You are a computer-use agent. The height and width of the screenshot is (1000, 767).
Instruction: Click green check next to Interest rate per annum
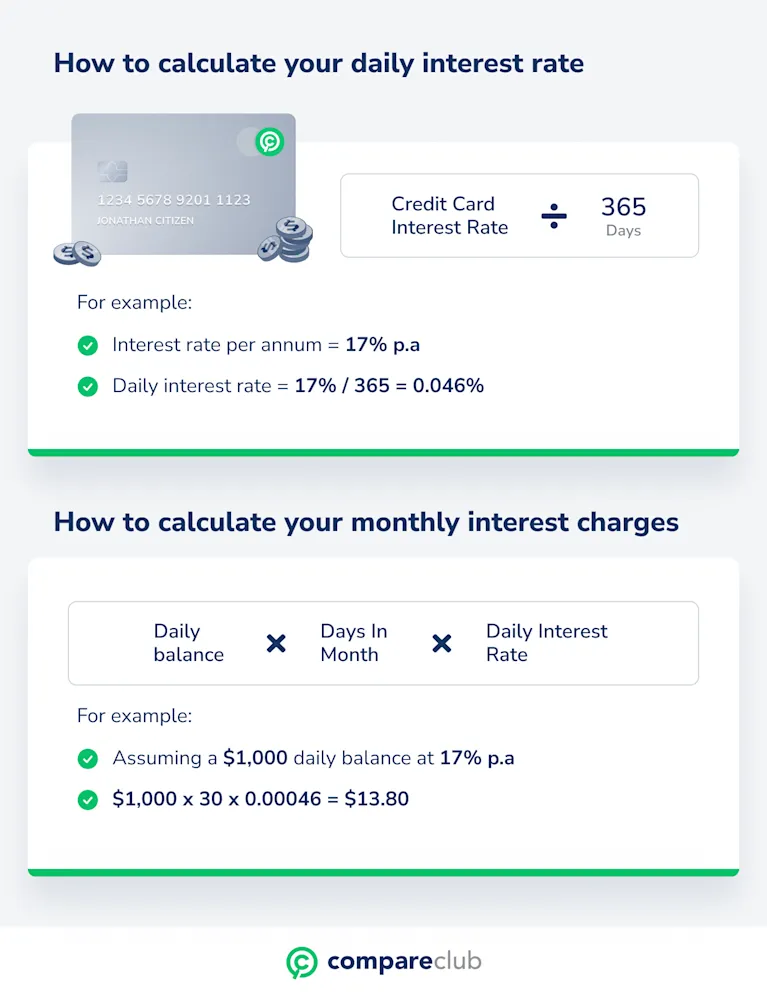pyautogui.click(x=87, y=346)
